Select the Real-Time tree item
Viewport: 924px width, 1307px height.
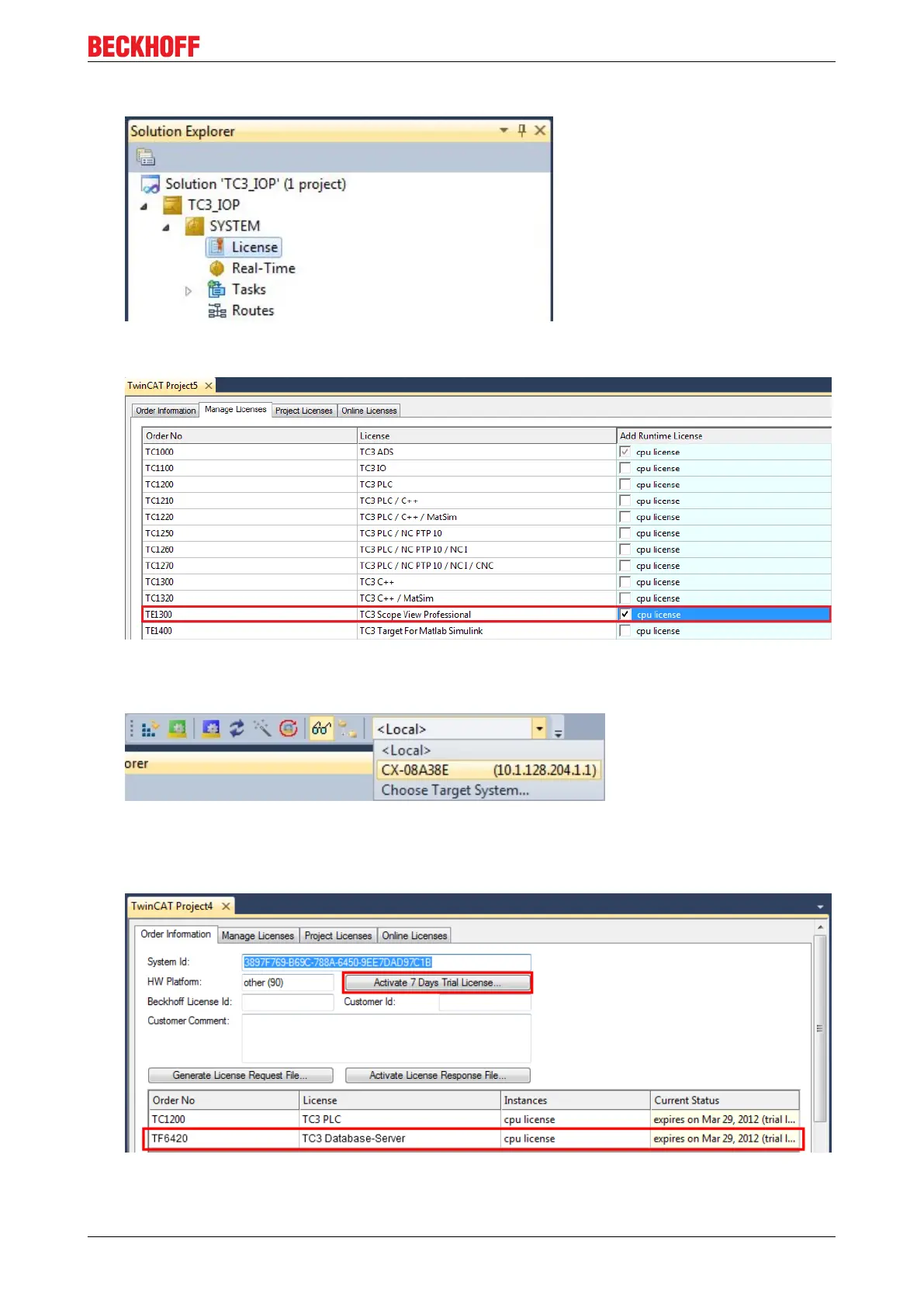point(264,269)
